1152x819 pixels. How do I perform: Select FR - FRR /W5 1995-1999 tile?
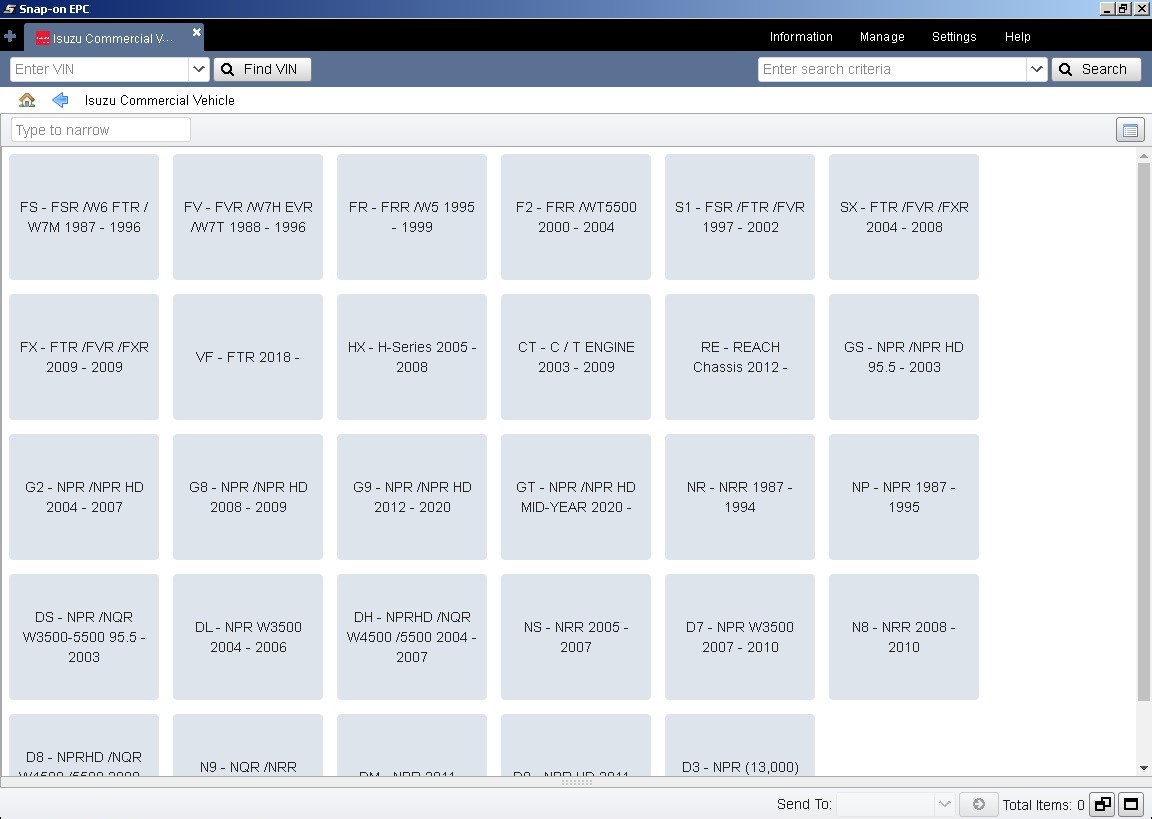tap(411, 217)
